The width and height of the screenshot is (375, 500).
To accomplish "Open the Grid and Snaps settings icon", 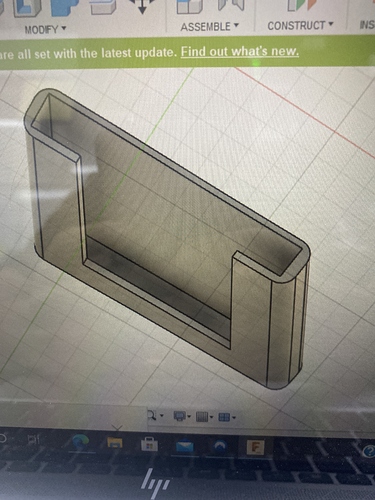I will pyautogui.click(x=204, y=417).
